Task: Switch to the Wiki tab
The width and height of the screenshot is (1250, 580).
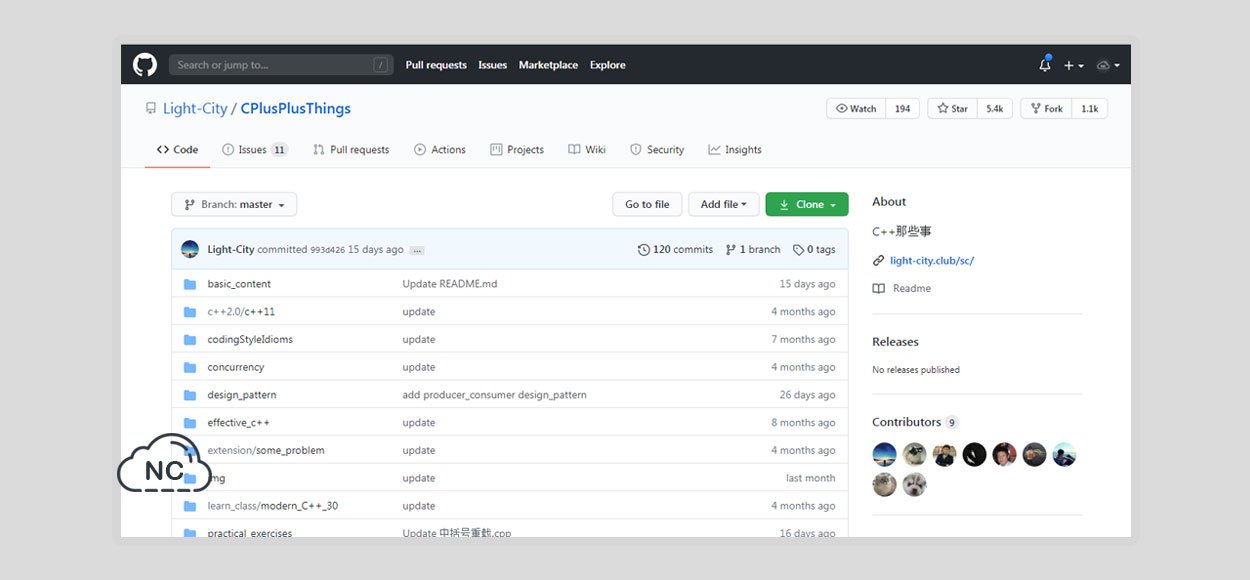Action: pyautogui.click(x=587, y=150)
